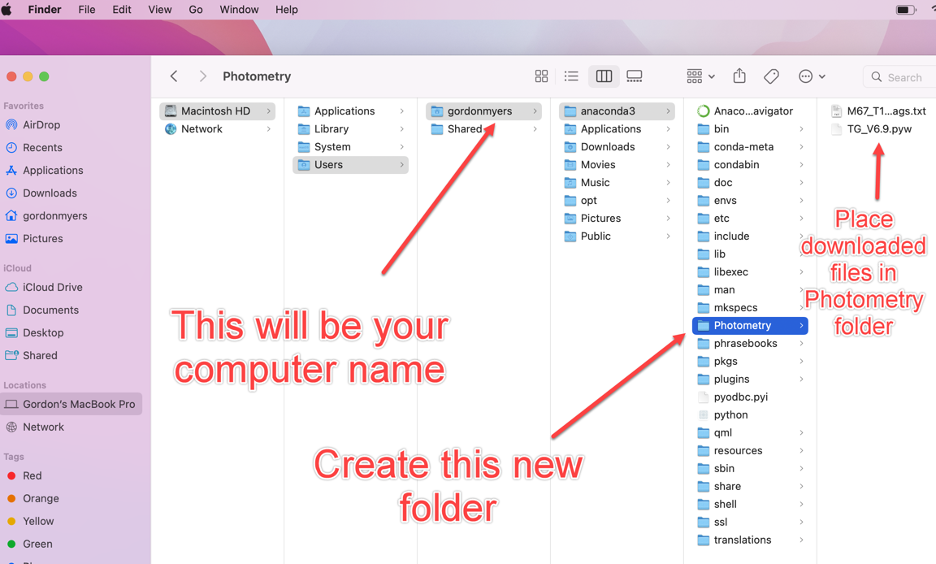
Task: Open AirDrop in the sidebar
Action: pos(41,125)
